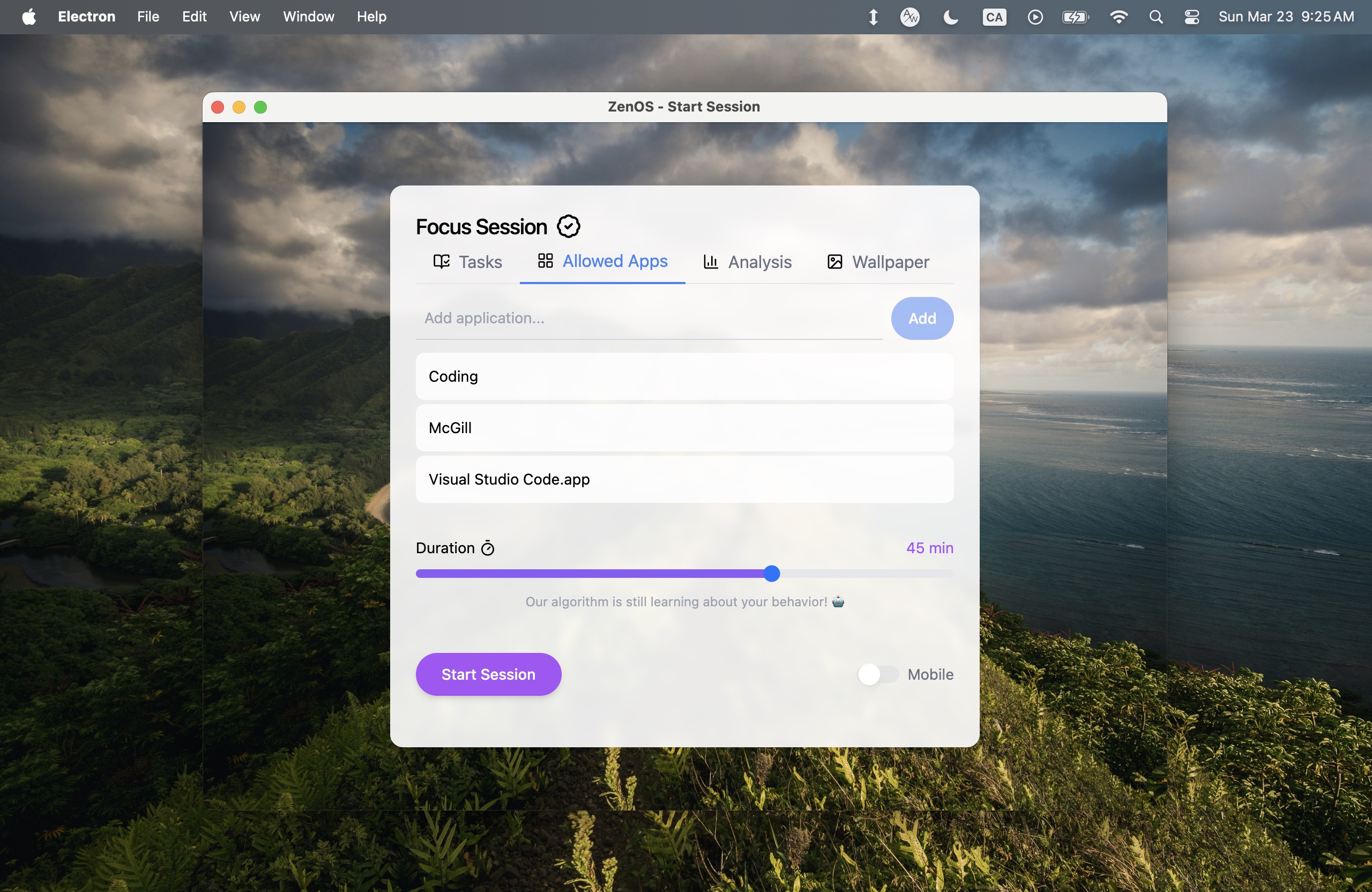
Task: Open the View menu
Action: 244,17
